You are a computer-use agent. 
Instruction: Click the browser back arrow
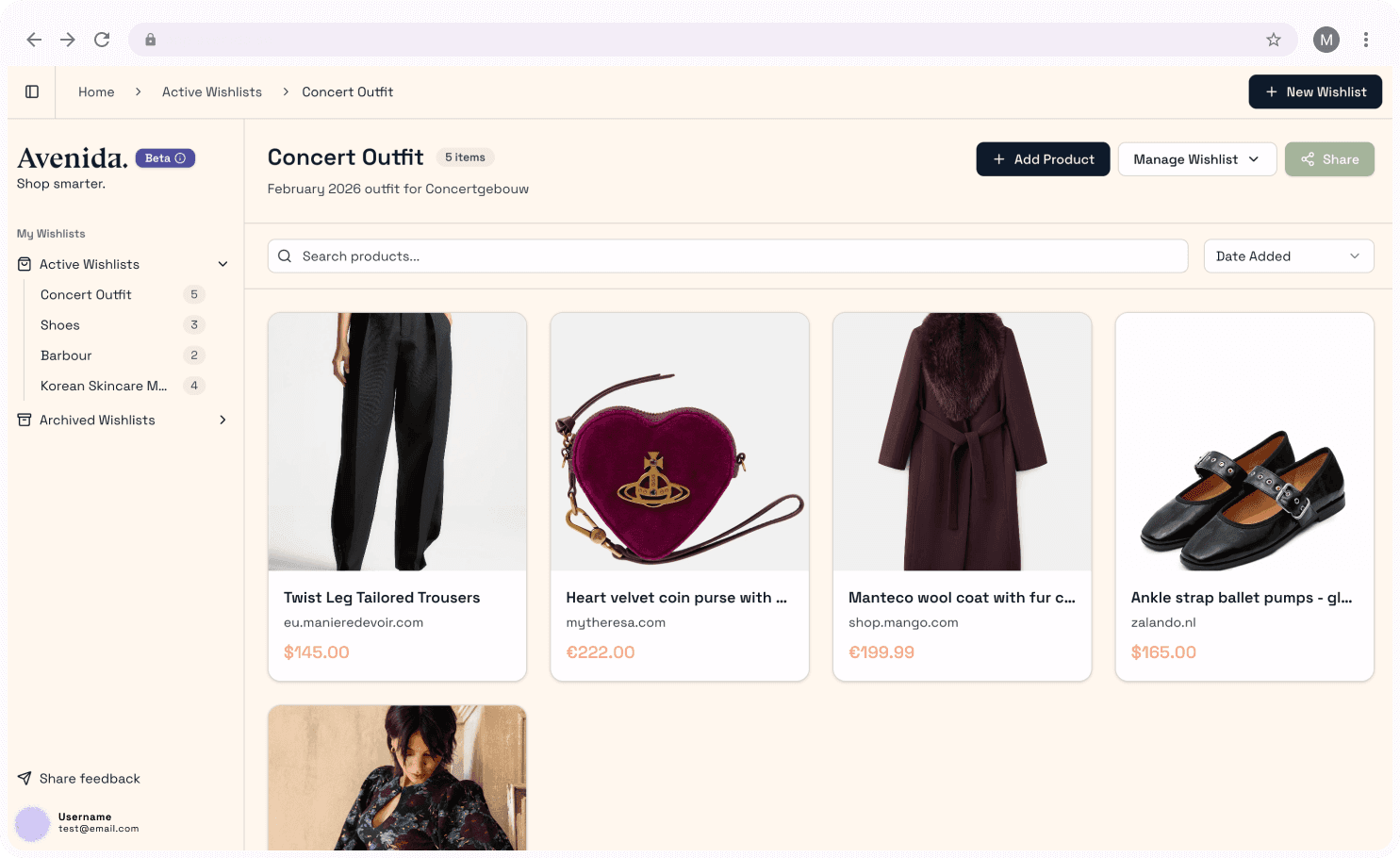tap(34, 40)
